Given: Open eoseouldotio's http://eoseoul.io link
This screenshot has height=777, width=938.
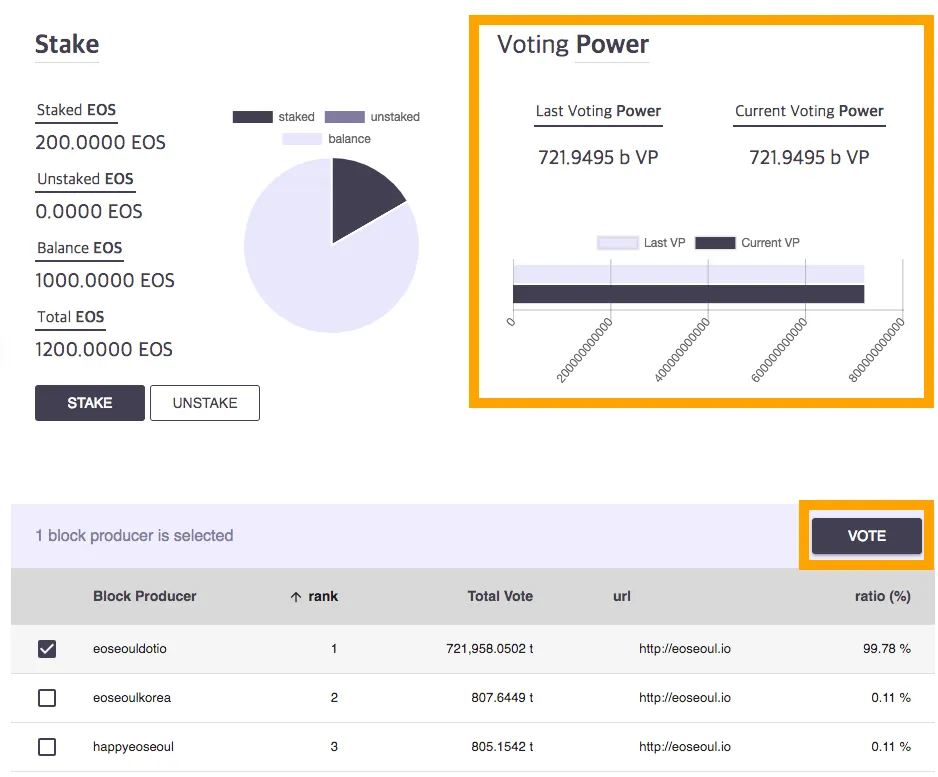Looking at the screenshot, I should 685,649.
